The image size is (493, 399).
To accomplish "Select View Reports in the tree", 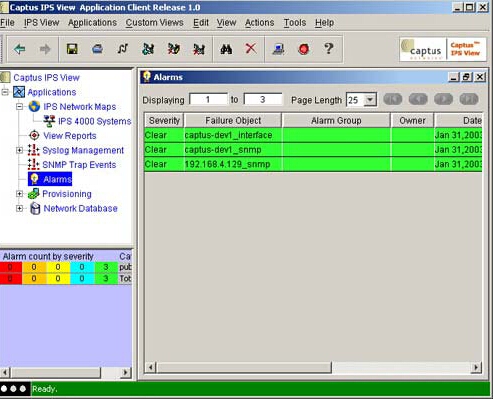I will (x=70, y=136).
